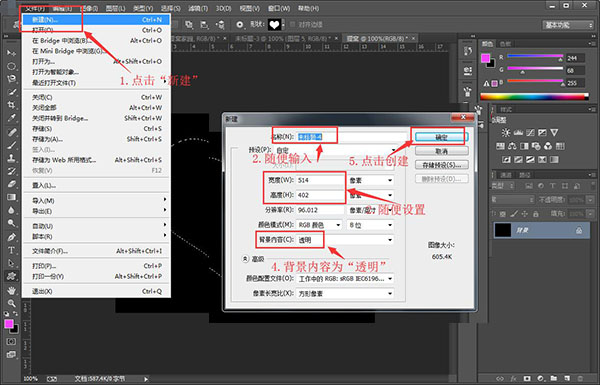
Task: Add a Brightness/Contrast adjustment
Action: click(x=506, y=132)
